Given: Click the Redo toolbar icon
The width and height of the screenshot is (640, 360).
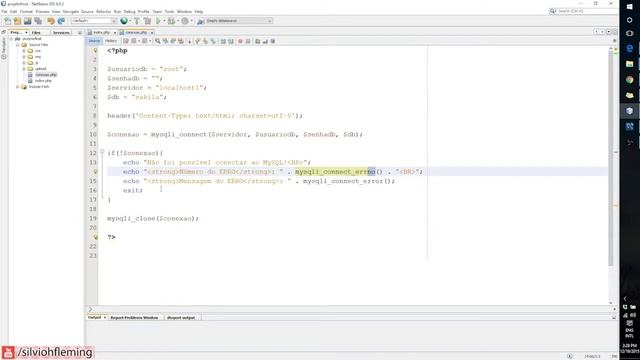Looking at the screenshot, I should click(61, 21).
